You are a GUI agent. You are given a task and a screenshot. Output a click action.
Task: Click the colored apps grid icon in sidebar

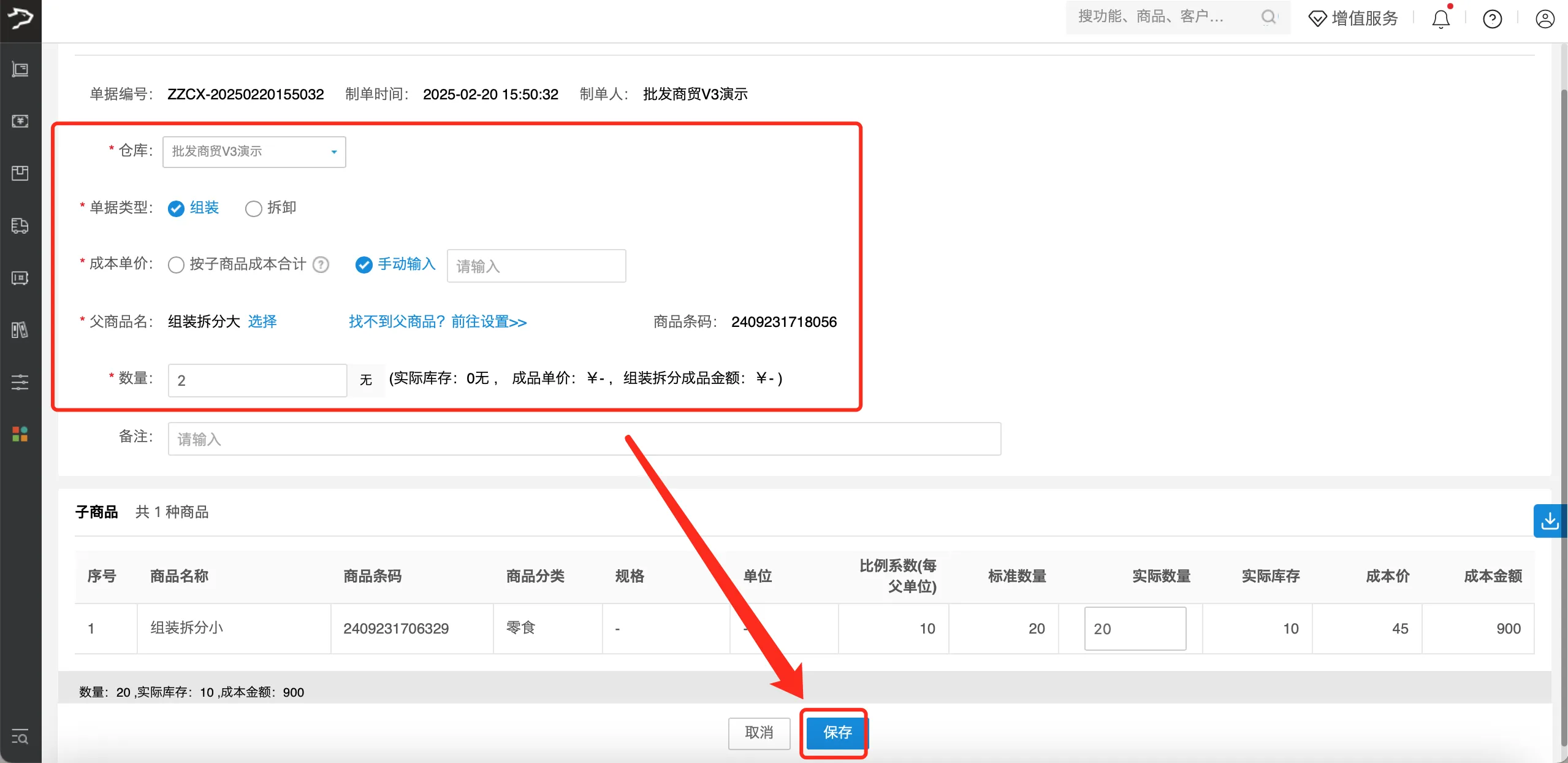[x=20, y=434]
